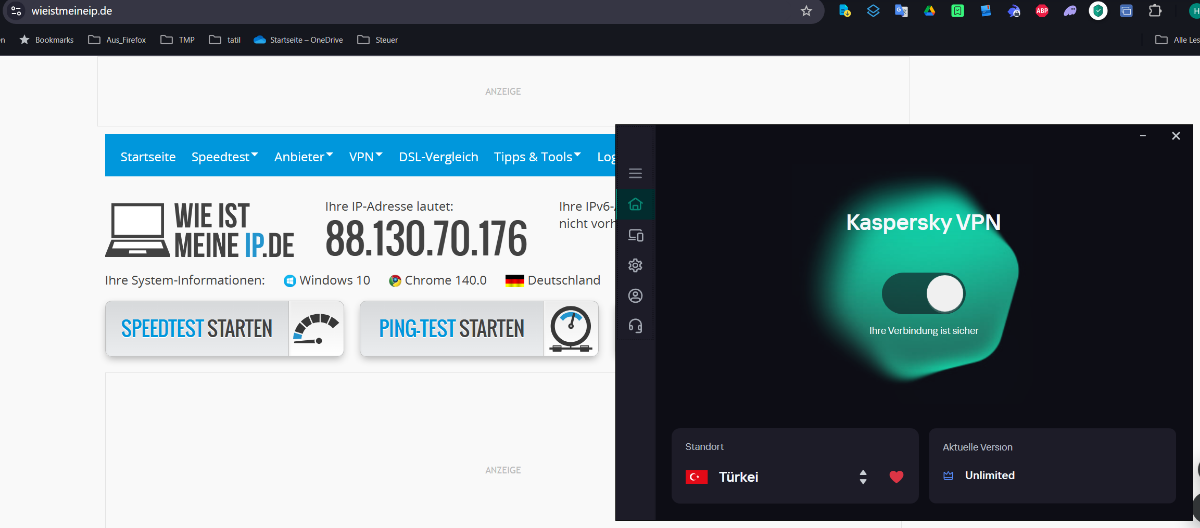Screen dimensions: 1200x528
Task: Toggle the Kaspersky VPN connection switch
Action: 923,294
